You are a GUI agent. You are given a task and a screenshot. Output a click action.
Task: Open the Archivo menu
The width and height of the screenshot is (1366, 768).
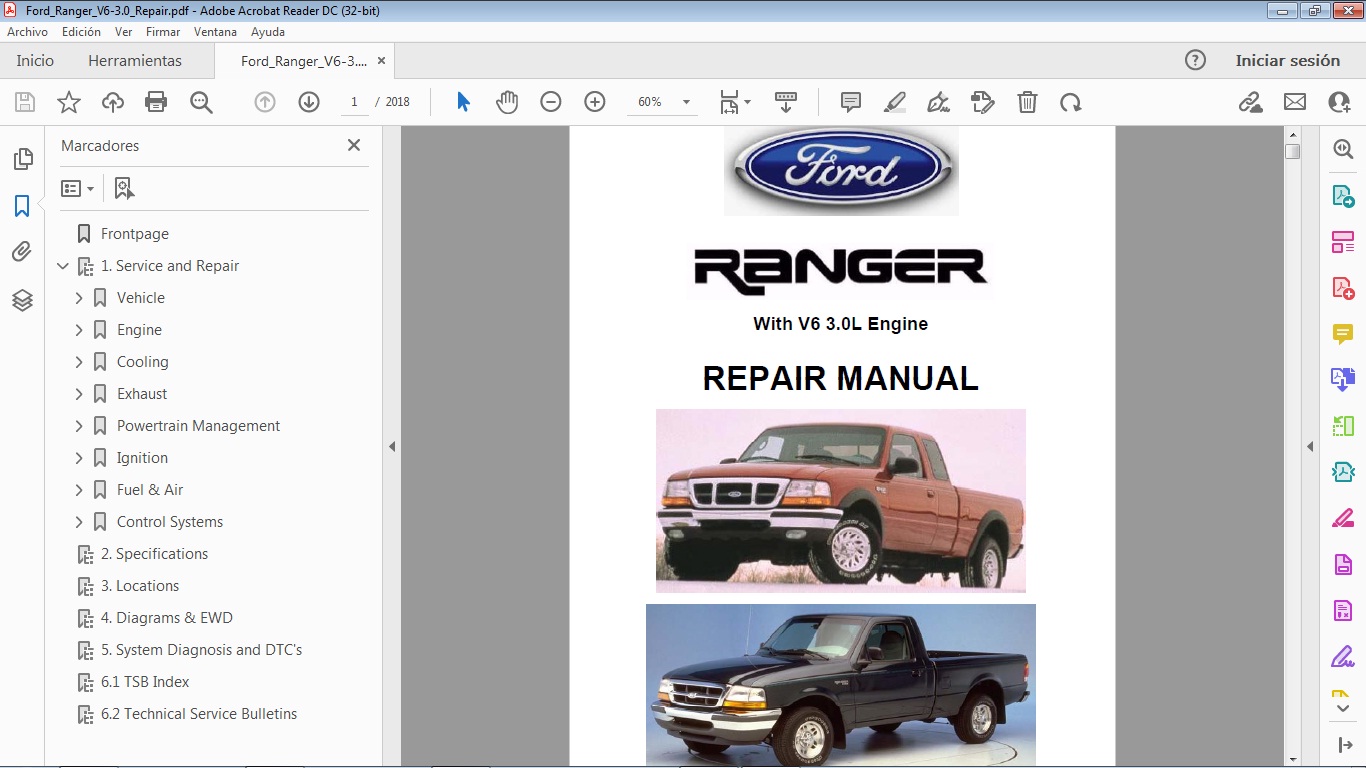click(x=27, y=31)
